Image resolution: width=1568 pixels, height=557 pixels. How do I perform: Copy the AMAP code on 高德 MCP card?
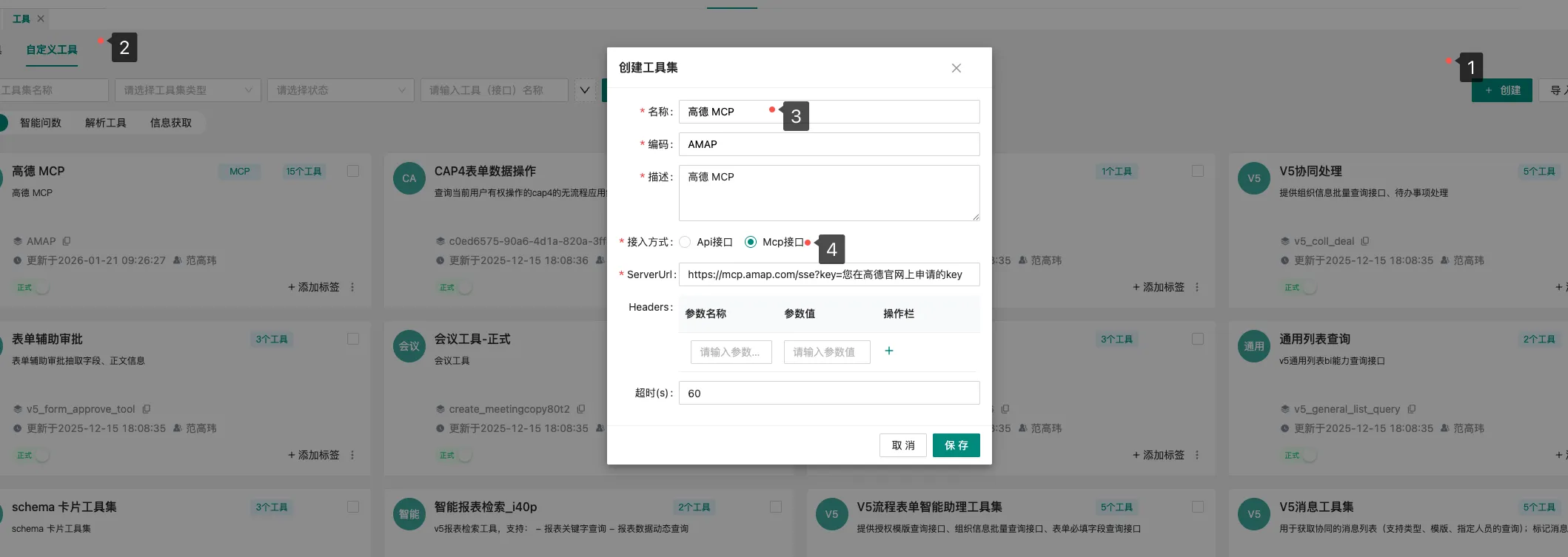67,241
